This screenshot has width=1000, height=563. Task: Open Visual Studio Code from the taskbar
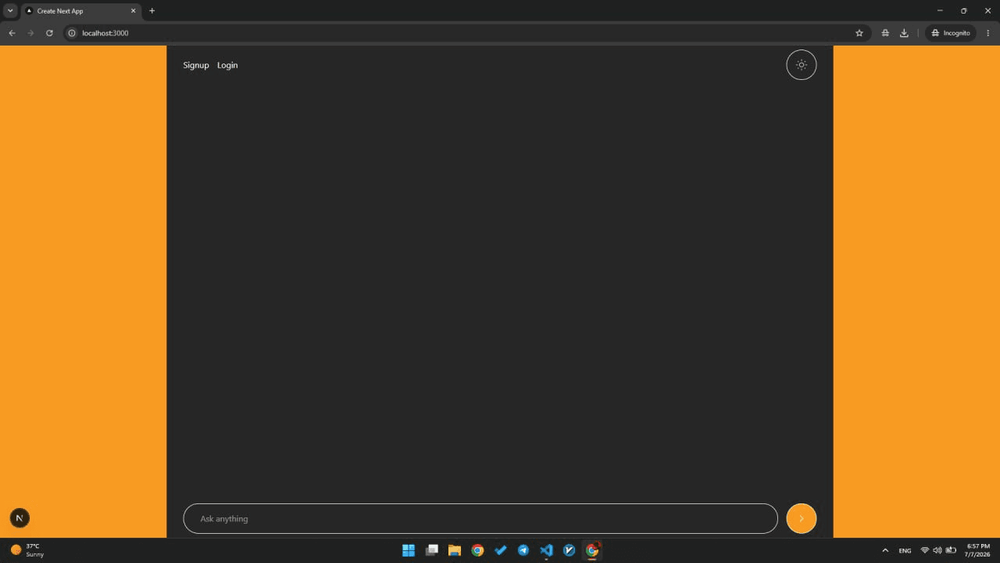[x=547, y=550]
